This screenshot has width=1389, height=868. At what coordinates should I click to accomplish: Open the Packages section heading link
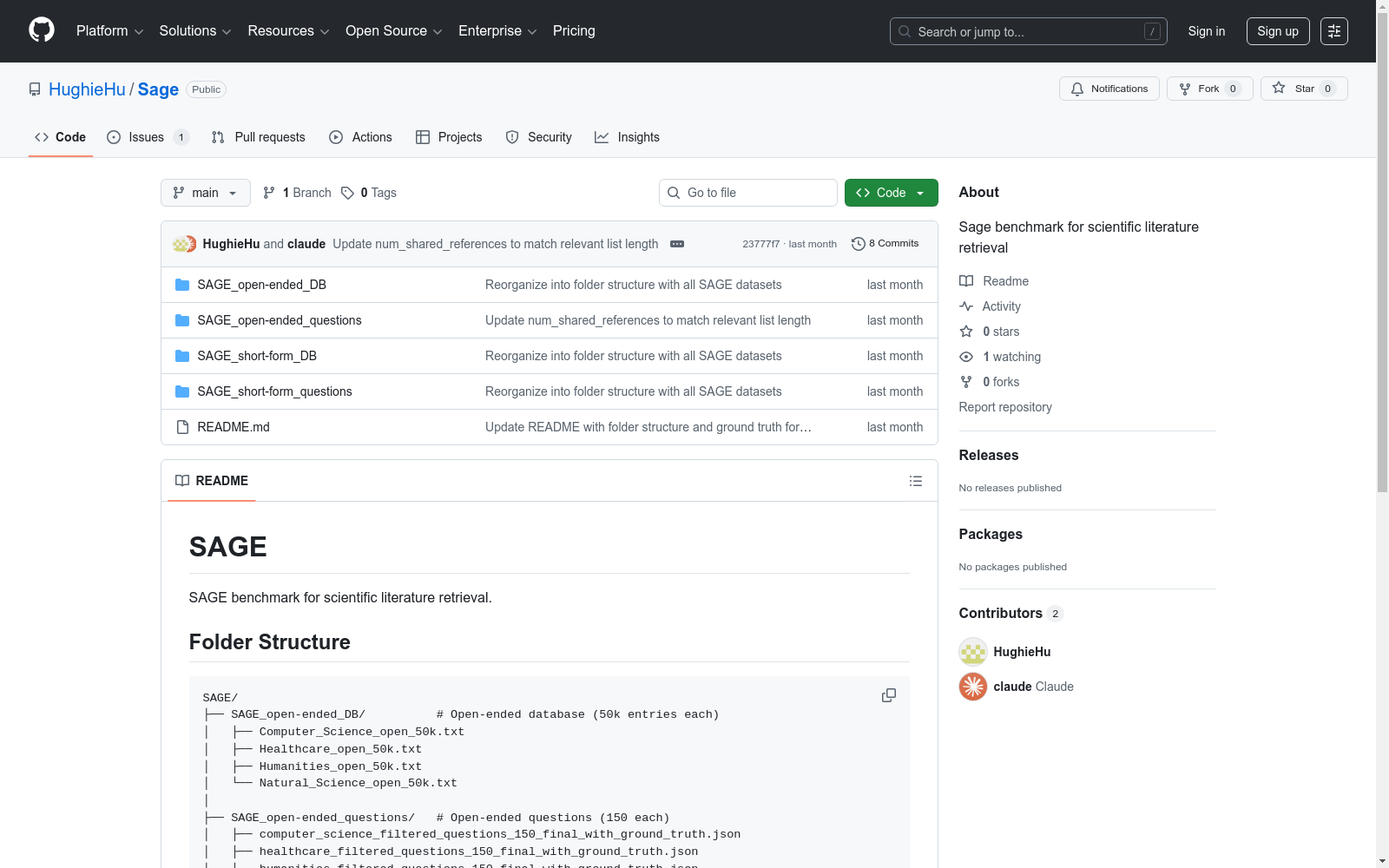991,534
